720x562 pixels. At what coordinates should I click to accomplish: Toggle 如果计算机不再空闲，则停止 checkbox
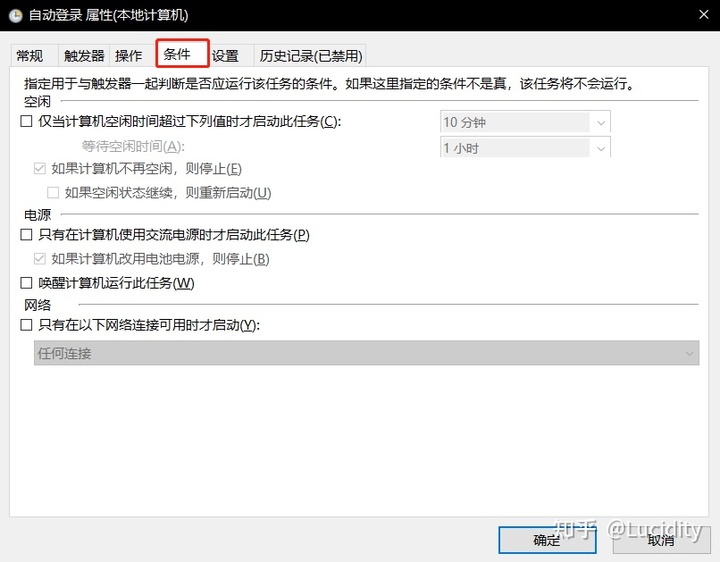click(40, 169)
